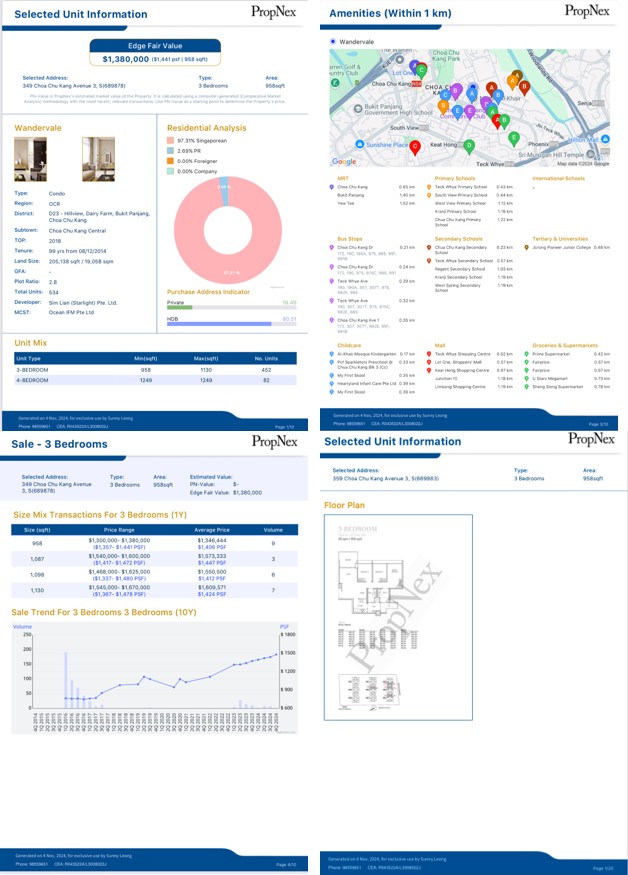The image size is (628, 875).
Task: Click the Teck Whye Shopping Centre pin icon
Action: pos(429,354)
